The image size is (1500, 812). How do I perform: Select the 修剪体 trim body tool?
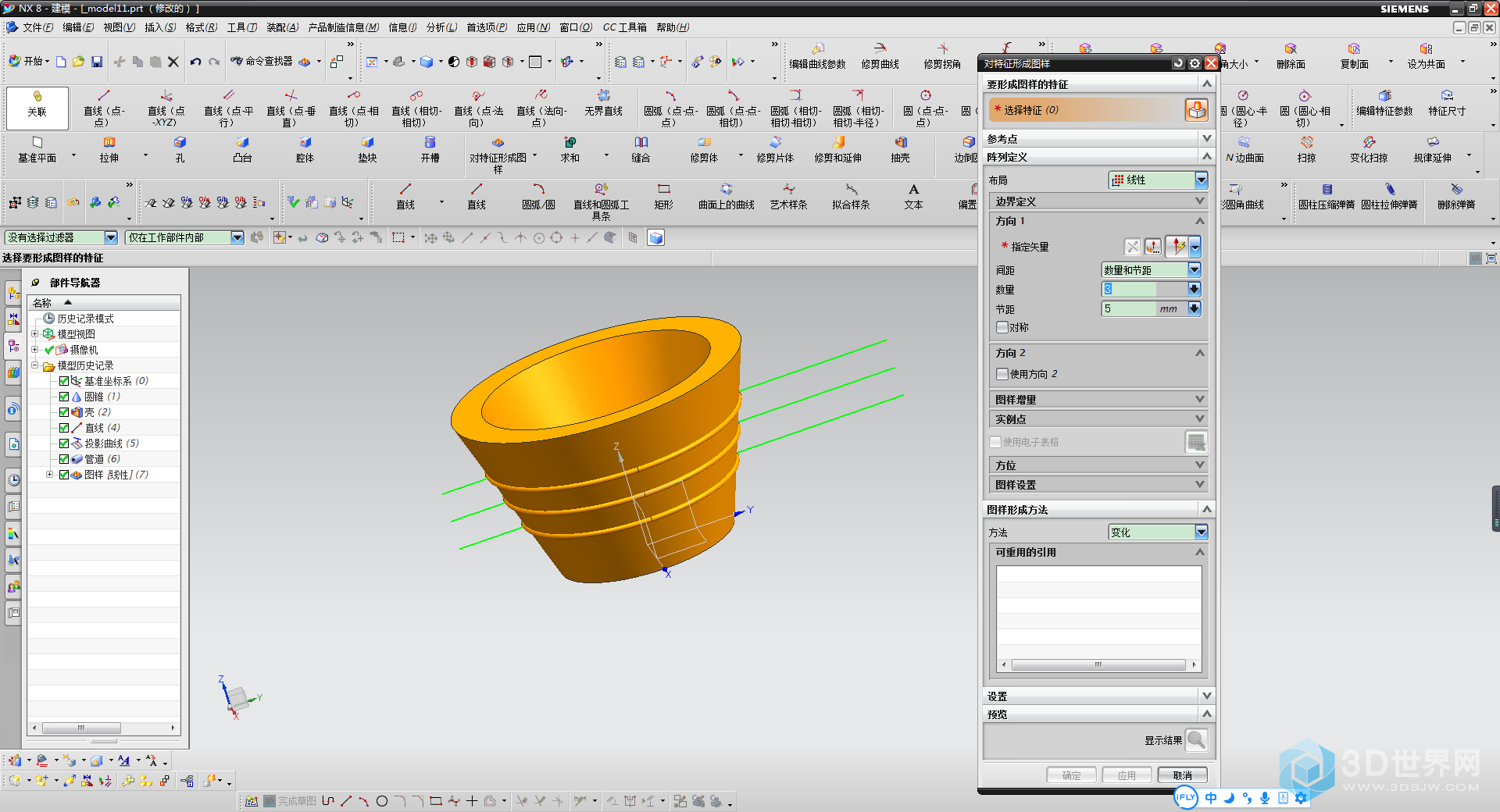tap(704, 149)
